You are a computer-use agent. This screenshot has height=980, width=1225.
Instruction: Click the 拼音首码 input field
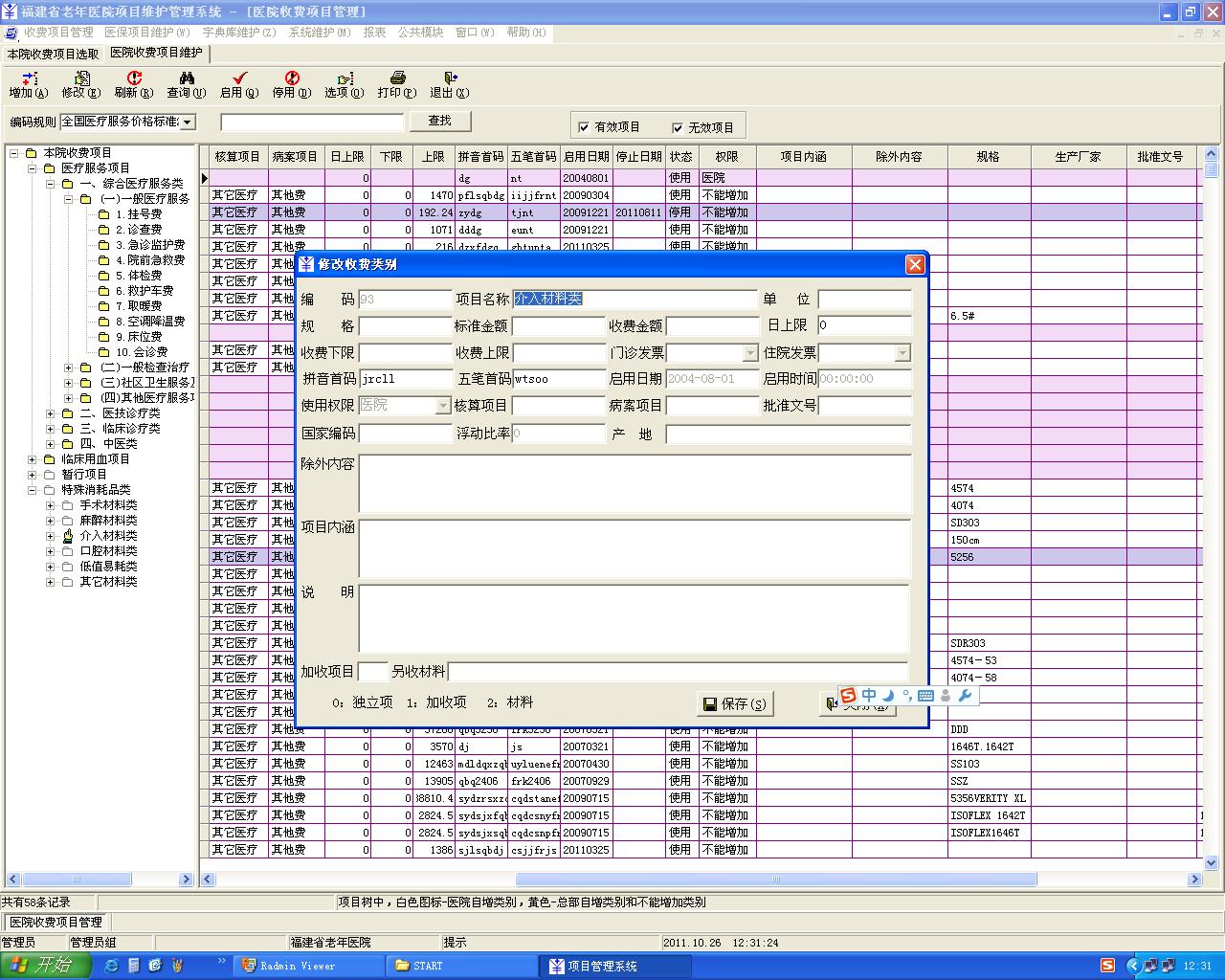pos(405,379)
